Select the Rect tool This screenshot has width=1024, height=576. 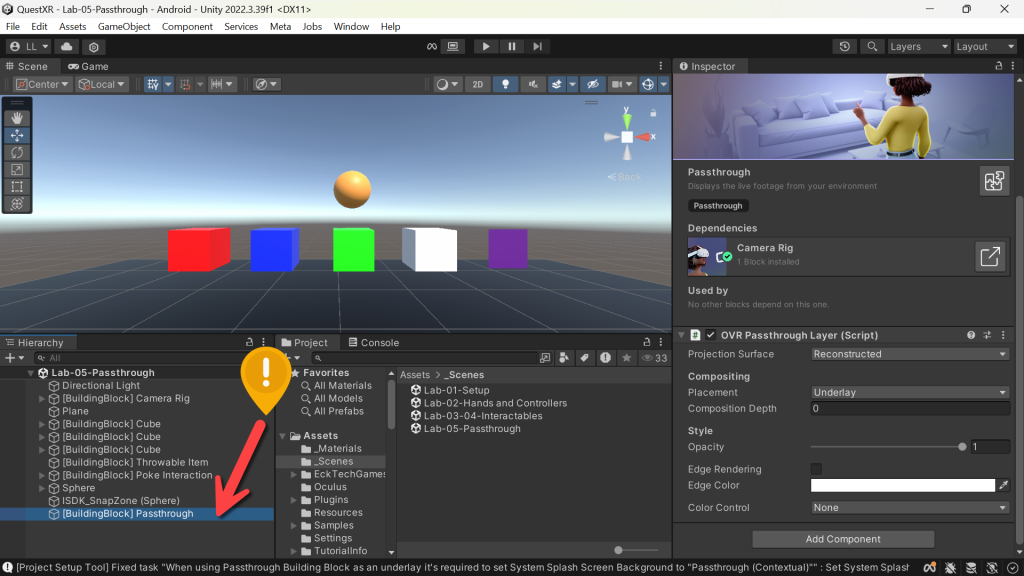pyautogui.click(x=17, y=187)
